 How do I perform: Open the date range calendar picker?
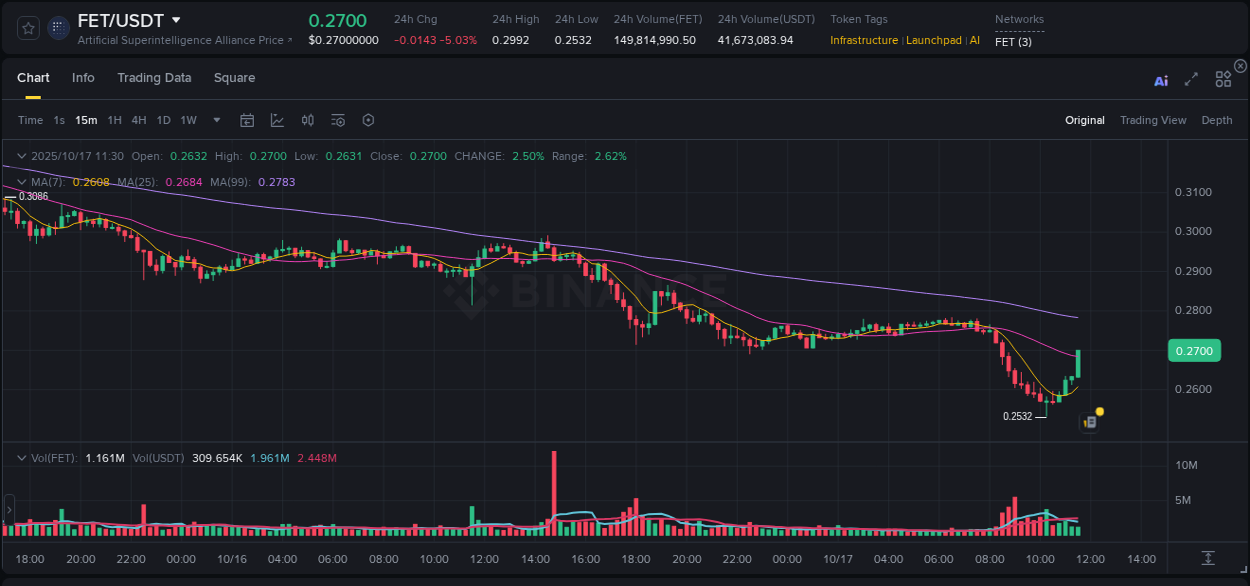[247, 120]
